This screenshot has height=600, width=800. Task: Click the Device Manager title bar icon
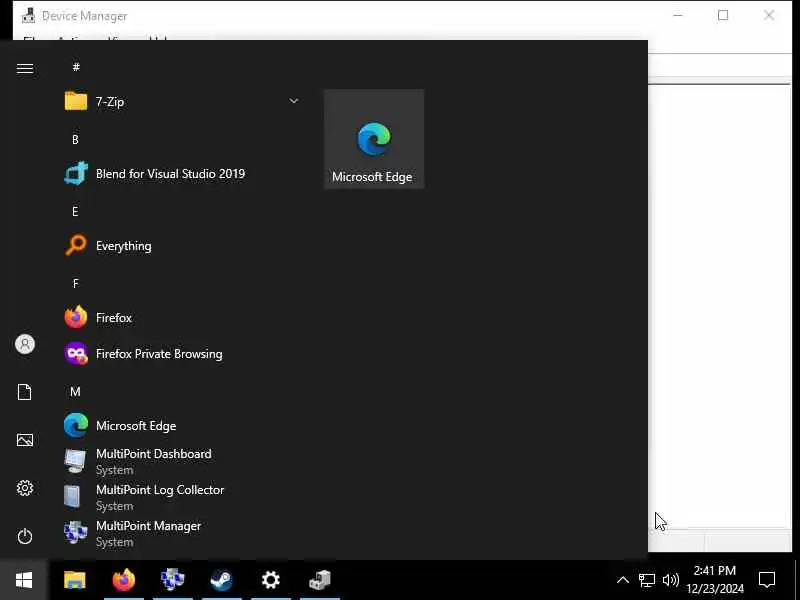click(28, 16)
